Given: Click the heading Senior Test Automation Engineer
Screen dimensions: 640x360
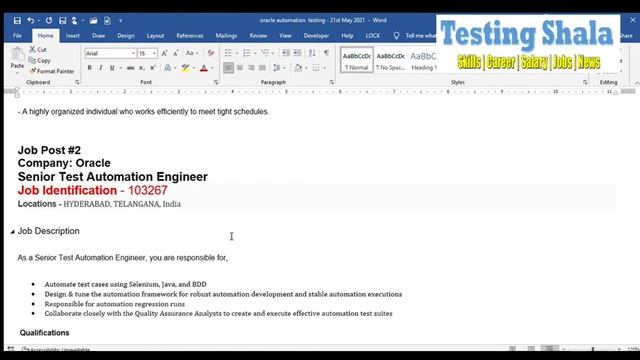Looking at the screenshot, I should coord(113,177).
